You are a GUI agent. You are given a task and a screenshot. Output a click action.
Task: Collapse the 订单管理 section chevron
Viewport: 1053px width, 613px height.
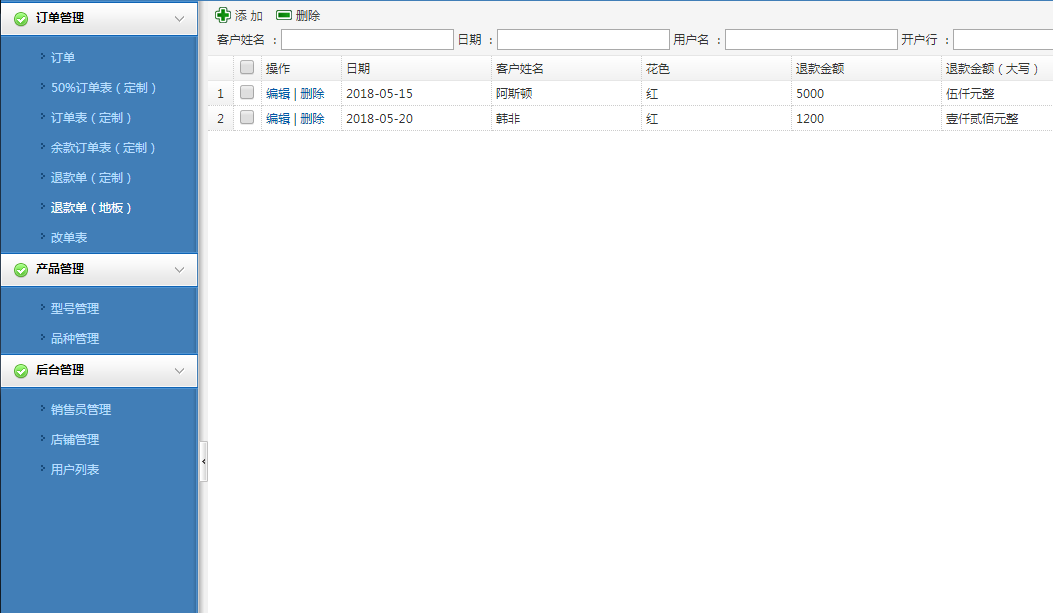pos(179,19)
